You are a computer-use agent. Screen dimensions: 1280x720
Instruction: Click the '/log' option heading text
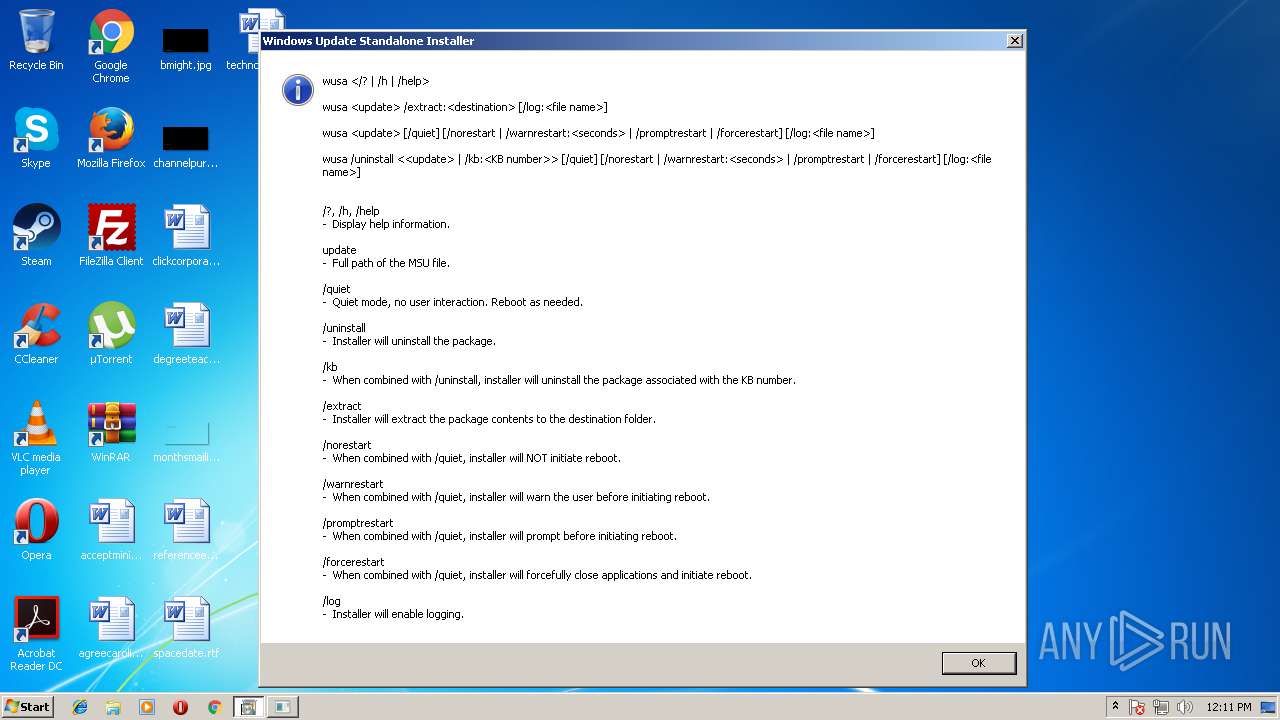pyautogui.click(x=331, y=601)
